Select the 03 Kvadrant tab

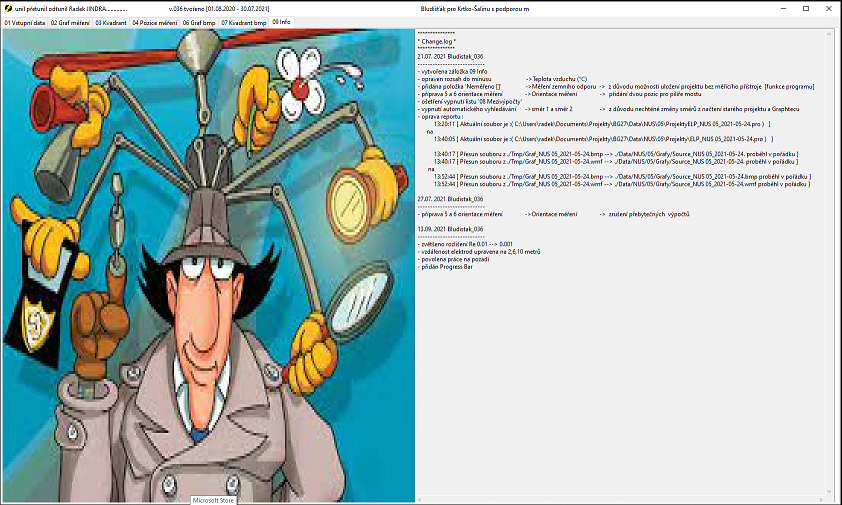click(x=112, y=22)
